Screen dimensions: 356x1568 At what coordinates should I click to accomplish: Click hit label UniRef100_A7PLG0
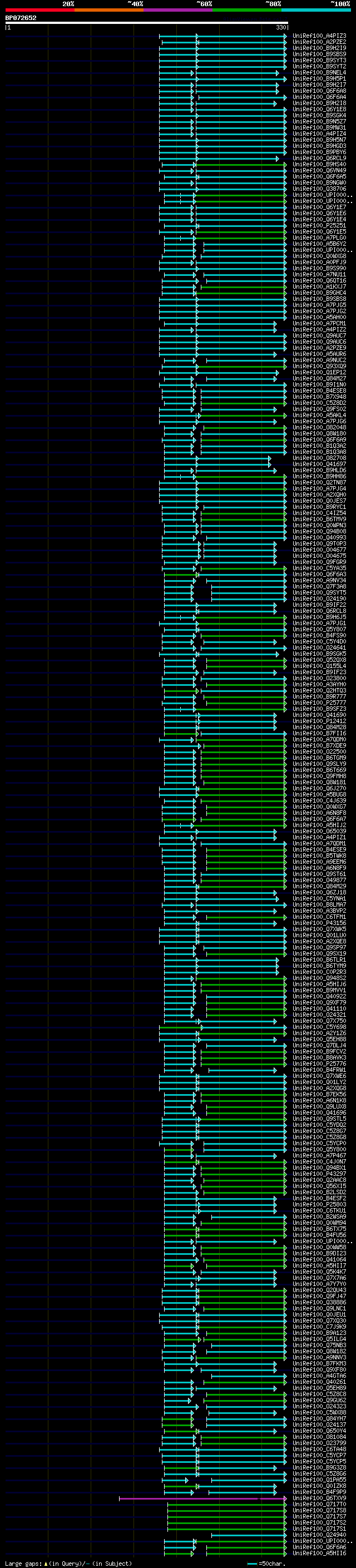pos(319,238)
